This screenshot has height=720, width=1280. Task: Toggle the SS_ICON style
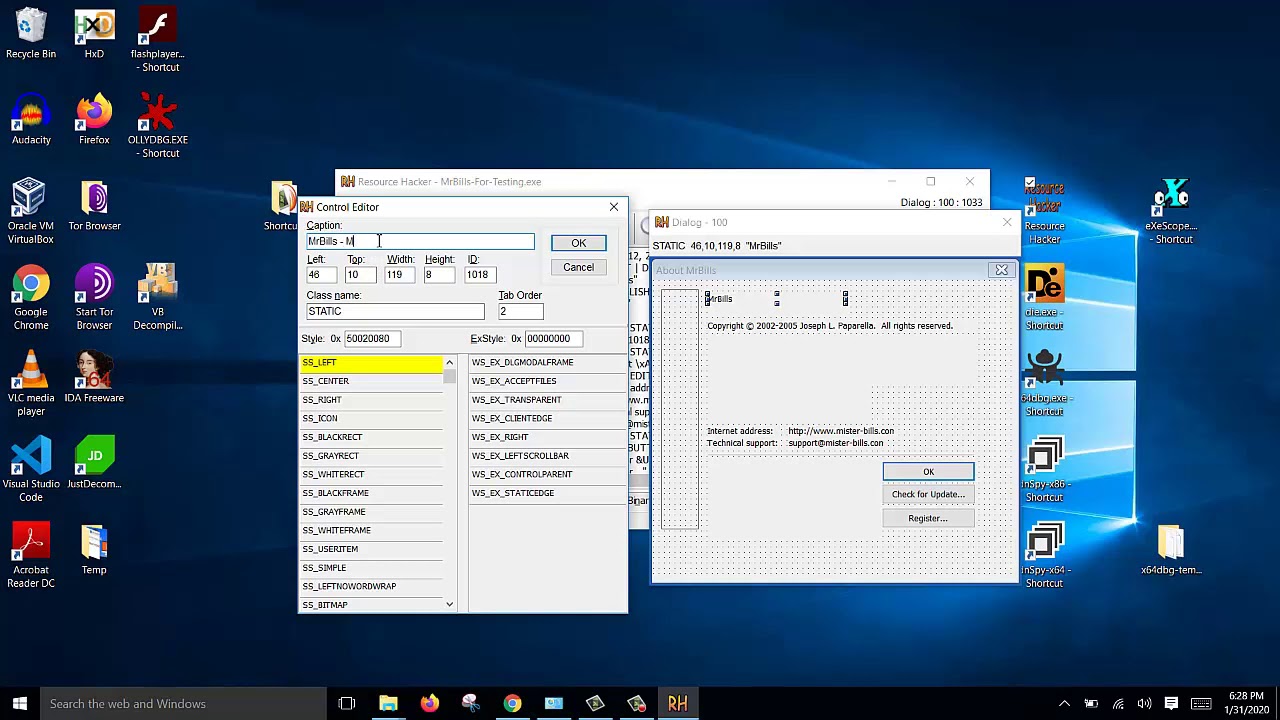371,418
